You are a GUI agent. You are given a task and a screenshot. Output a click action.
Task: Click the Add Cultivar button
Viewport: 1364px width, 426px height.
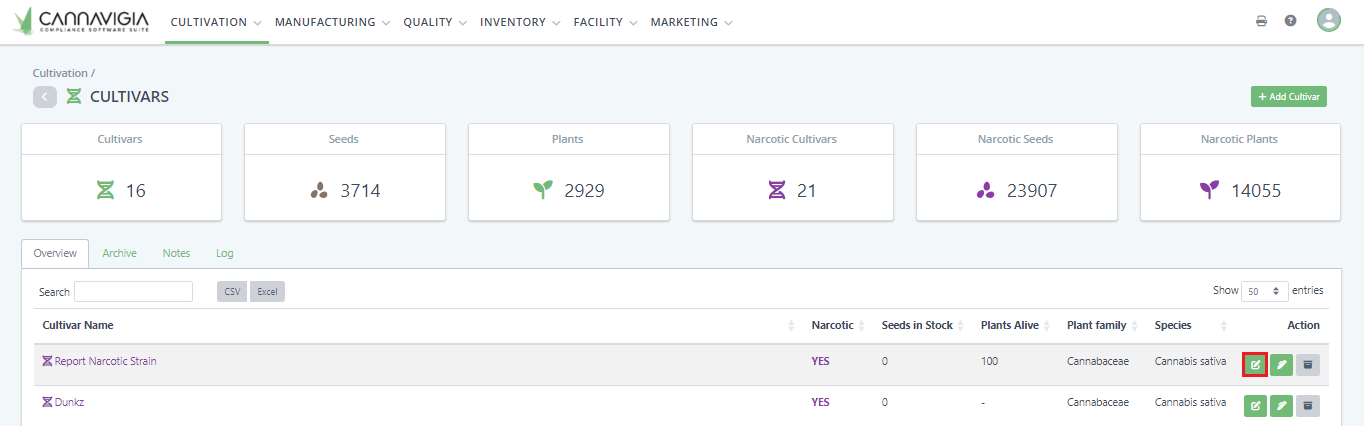[x=1288, y=97]
